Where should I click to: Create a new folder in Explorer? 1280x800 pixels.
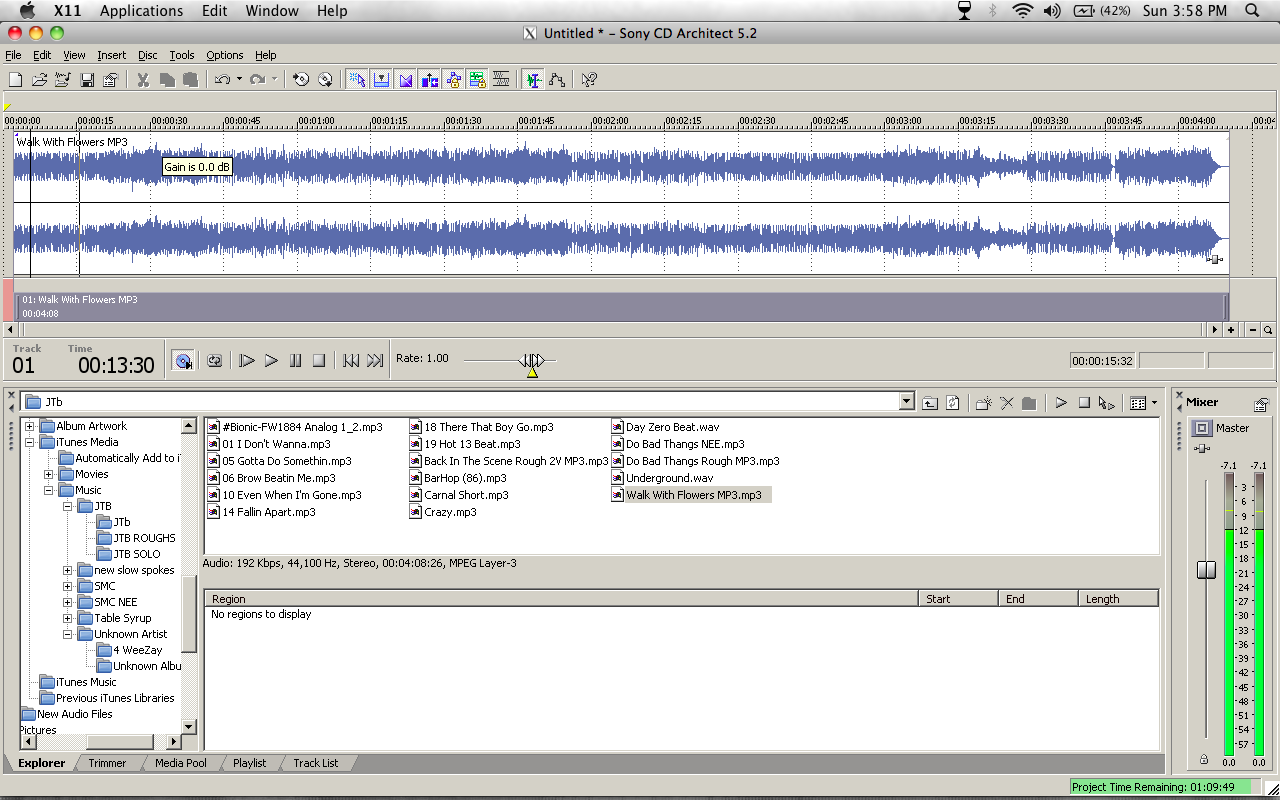coord(984,403)
